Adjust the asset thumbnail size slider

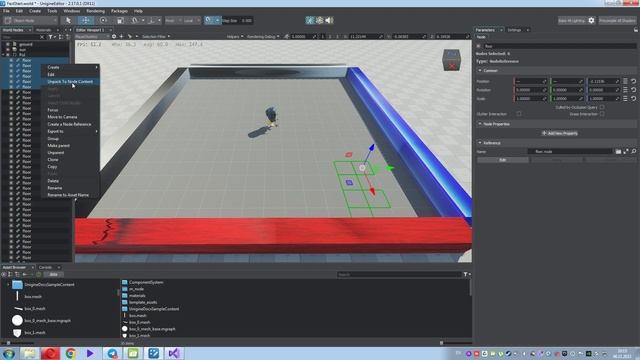click(441, 343)
